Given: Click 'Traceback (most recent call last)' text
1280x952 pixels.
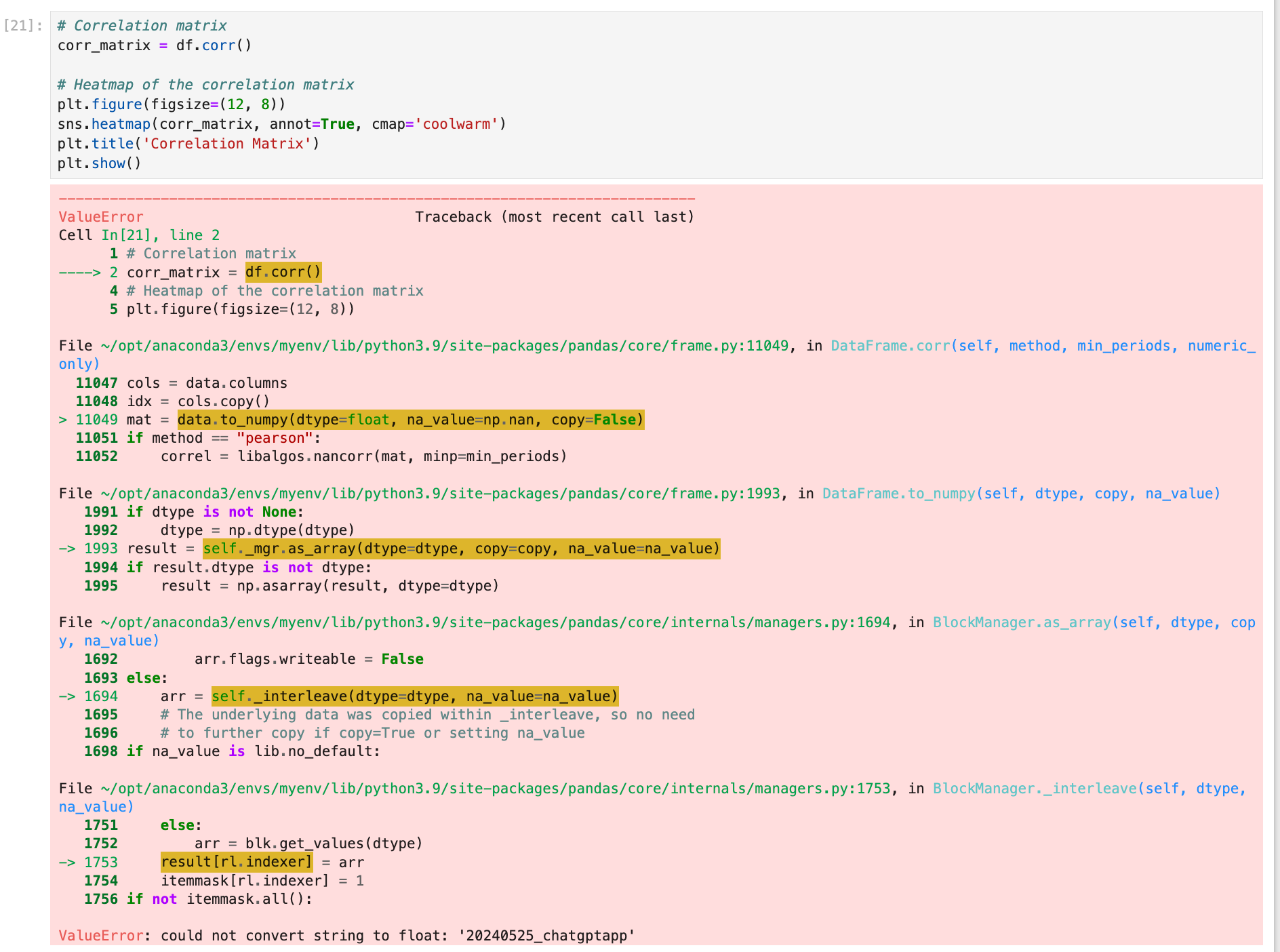Looking at the screenshot, I should 555,217.
